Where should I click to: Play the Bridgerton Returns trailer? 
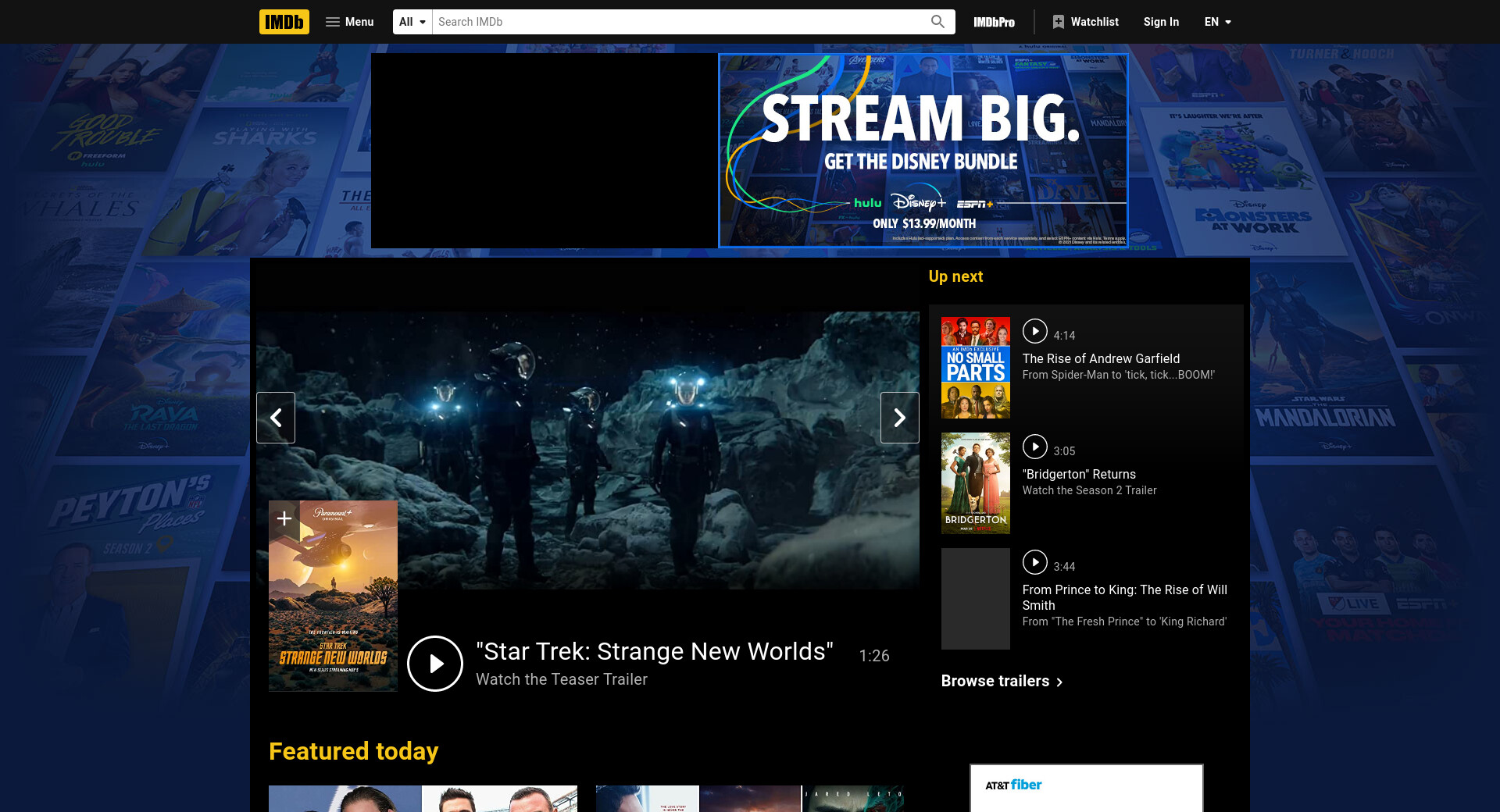1034,447
